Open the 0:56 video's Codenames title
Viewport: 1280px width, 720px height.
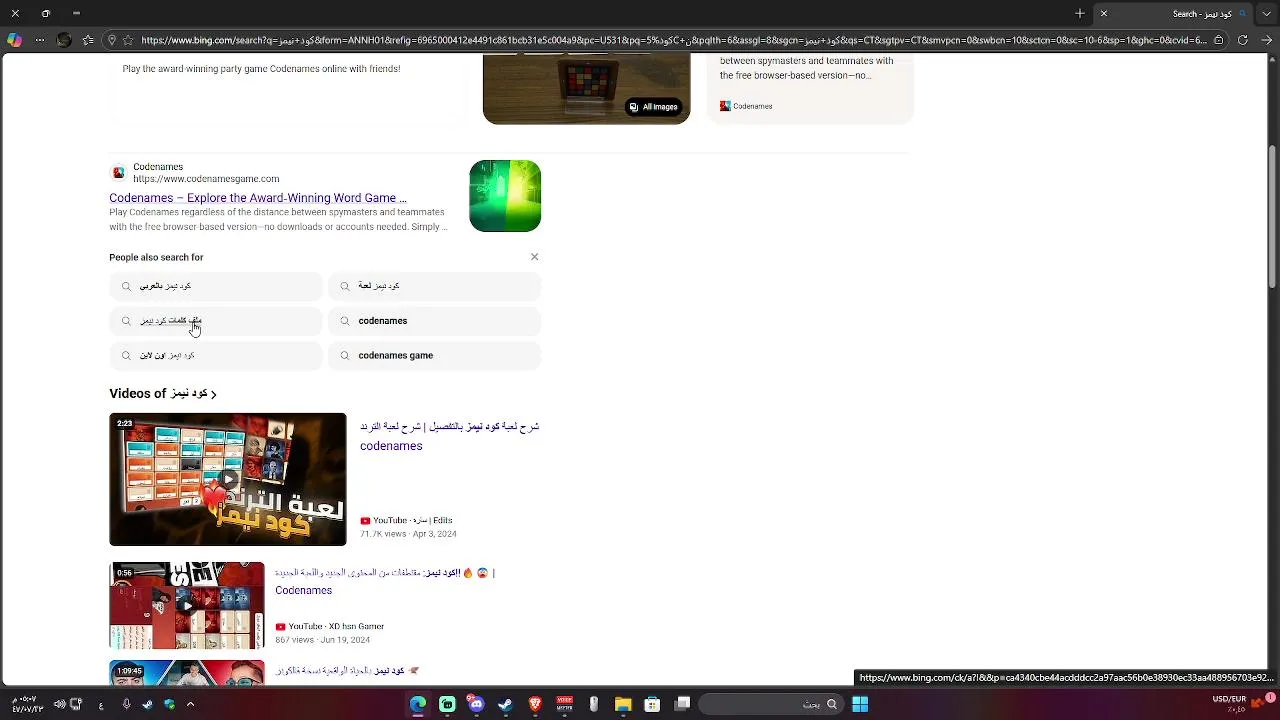point(304,590)
